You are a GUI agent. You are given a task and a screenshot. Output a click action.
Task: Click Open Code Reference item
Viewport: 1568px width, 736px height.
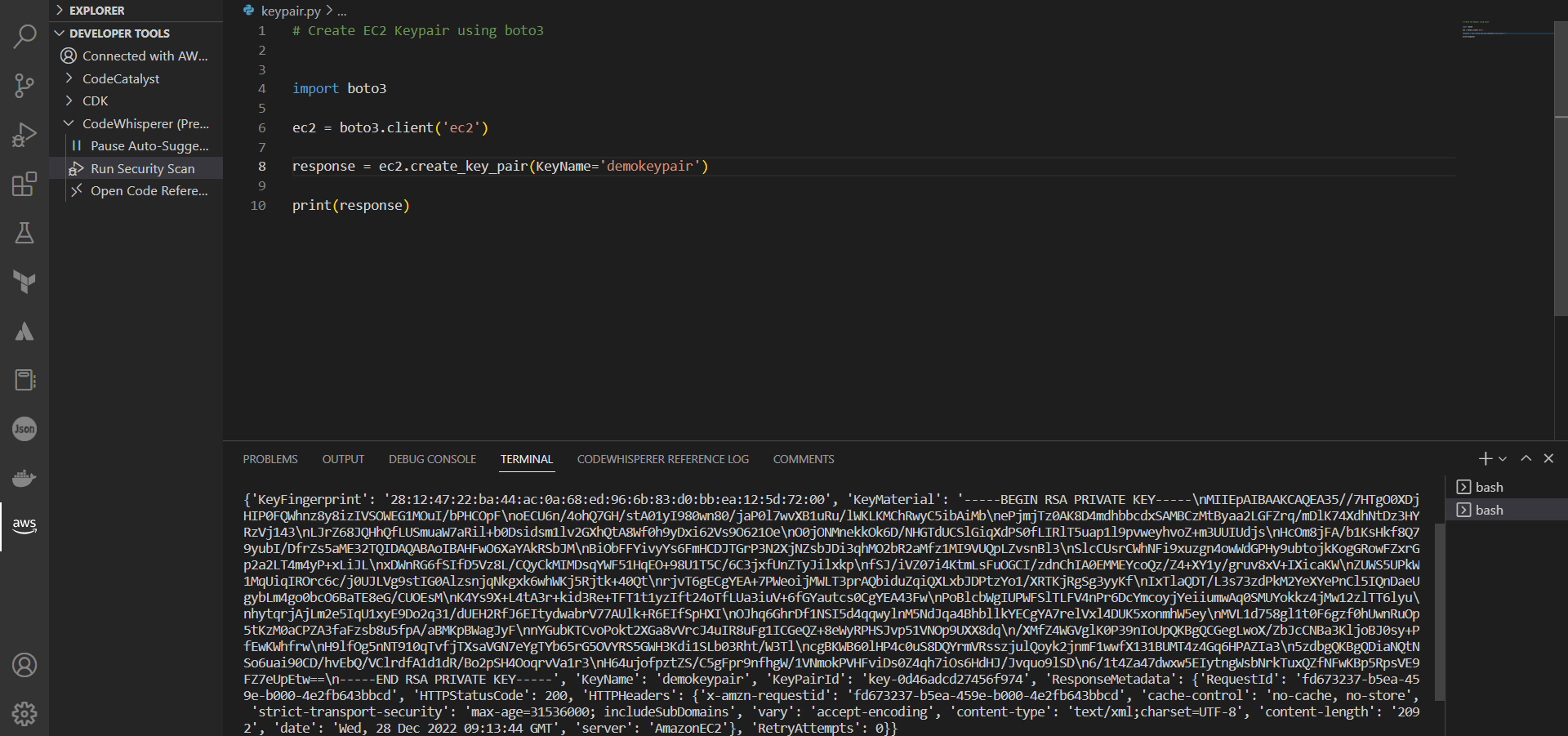tap(149, 190)
